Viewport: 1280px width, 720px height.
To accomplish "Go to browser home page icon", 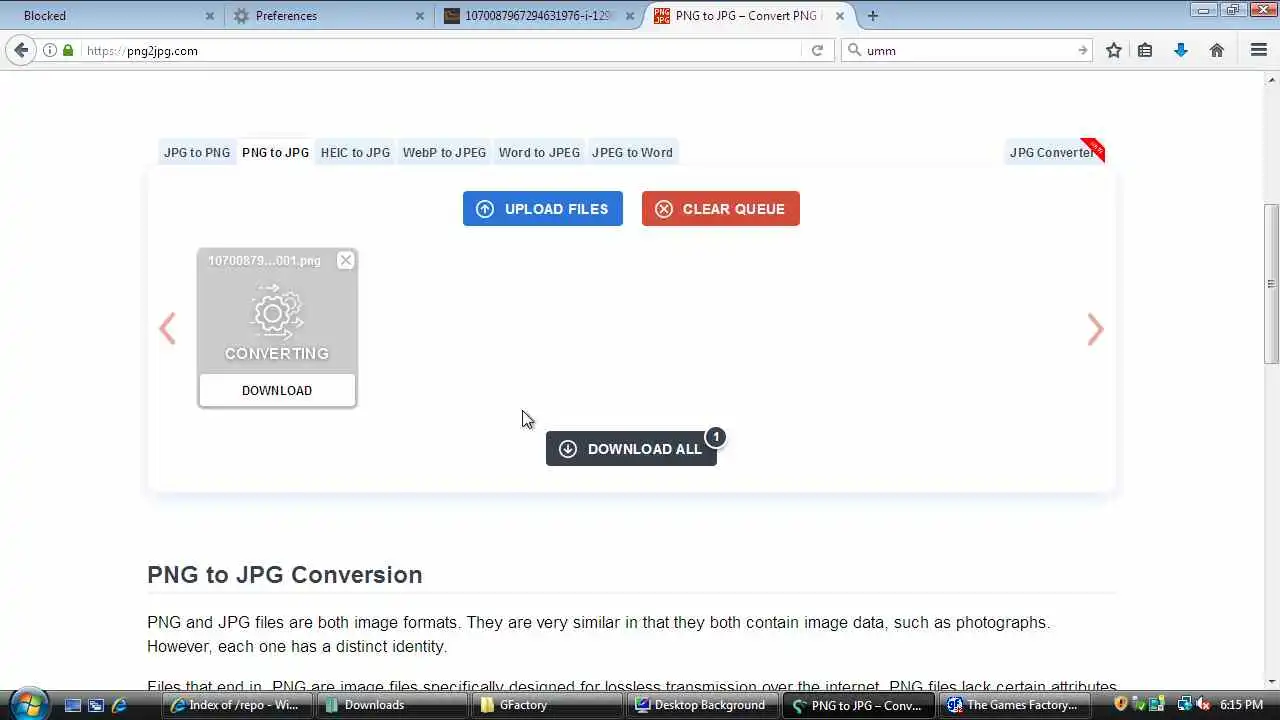I will (x=1217, y=50).
